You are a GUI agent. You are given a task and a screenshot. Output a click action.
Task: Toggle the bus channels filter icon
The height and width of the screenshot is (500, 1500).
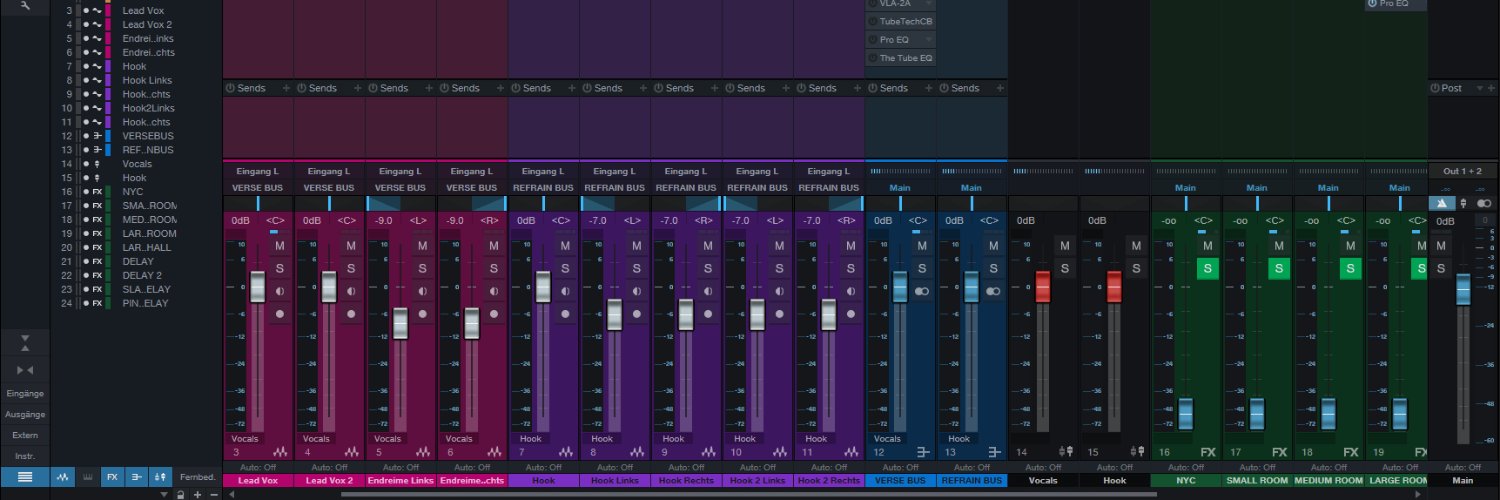click(136, 477)
